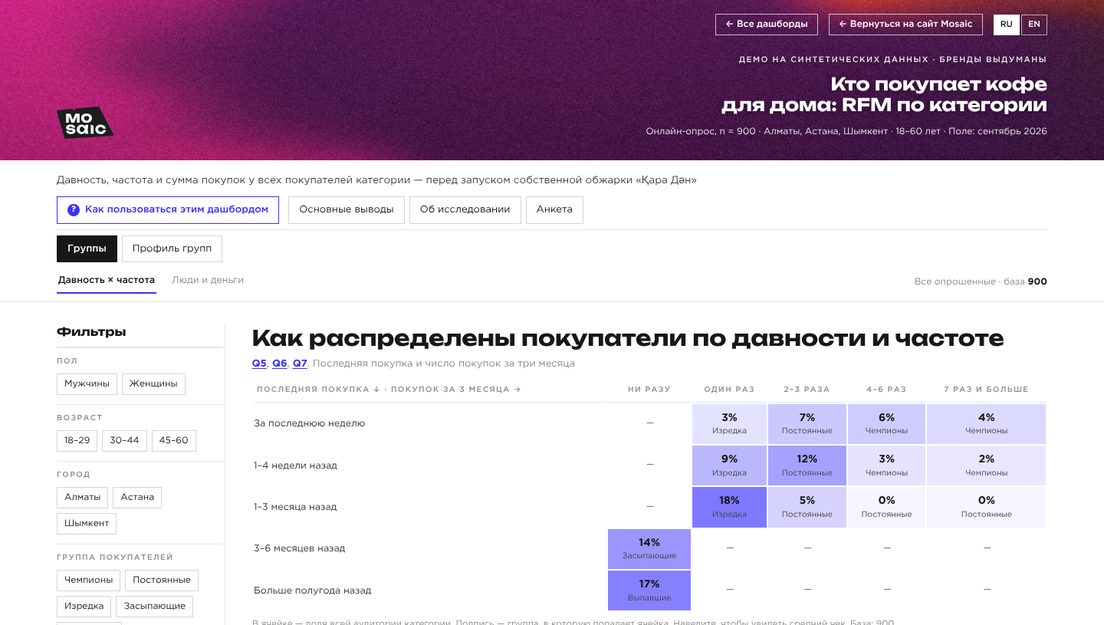Open question link Q5
Screen dimensions: 1104x625
point(259,363)
